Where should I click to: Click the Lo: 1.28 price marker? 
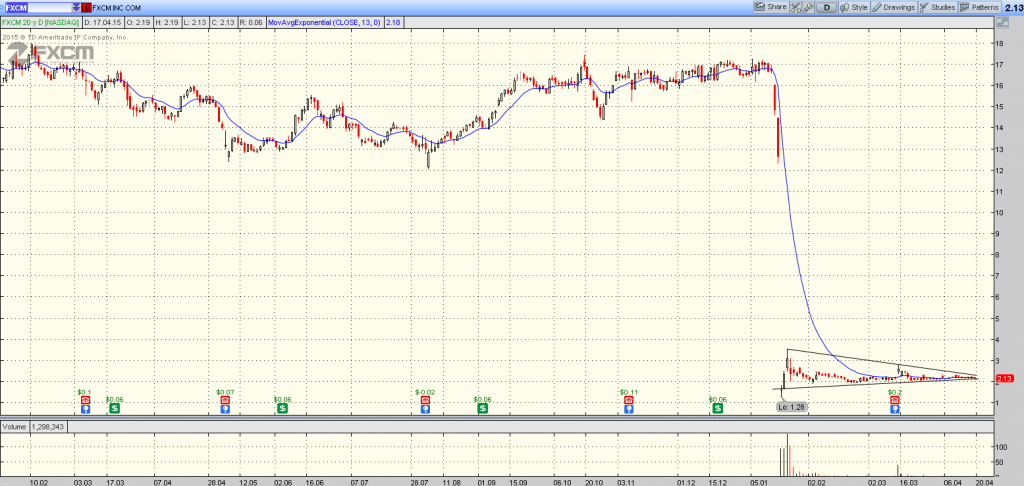pos(790,407)
